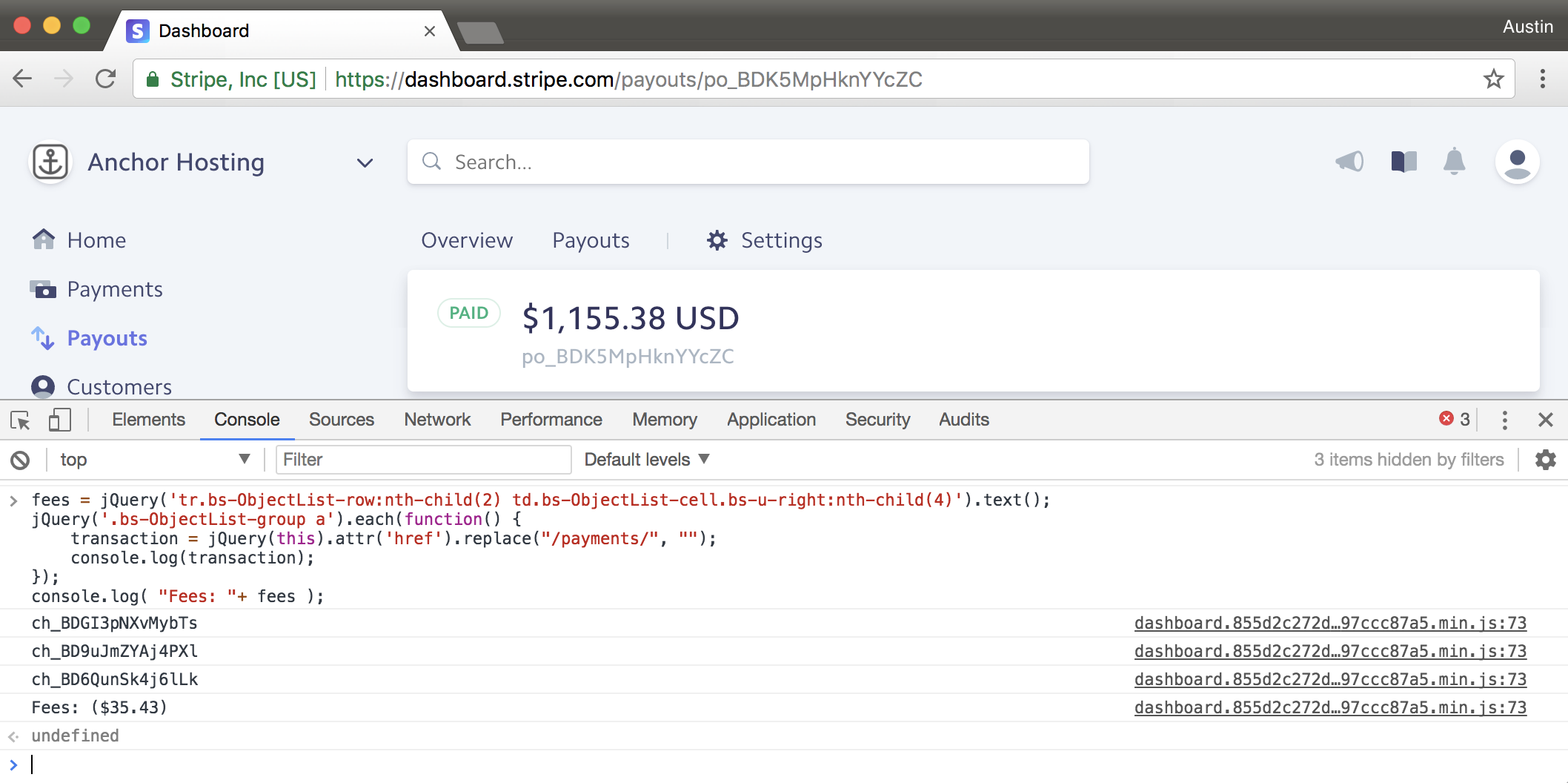This screenshot has height=783, width=1568.
Task: Open notifications bell icon
Action: pos(1454,161)
